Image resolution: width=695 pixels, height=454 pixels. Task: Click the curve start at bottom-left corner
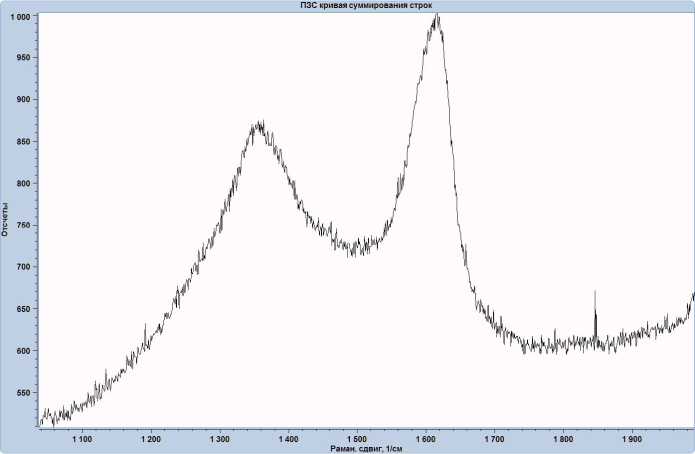tap(42, 418)
